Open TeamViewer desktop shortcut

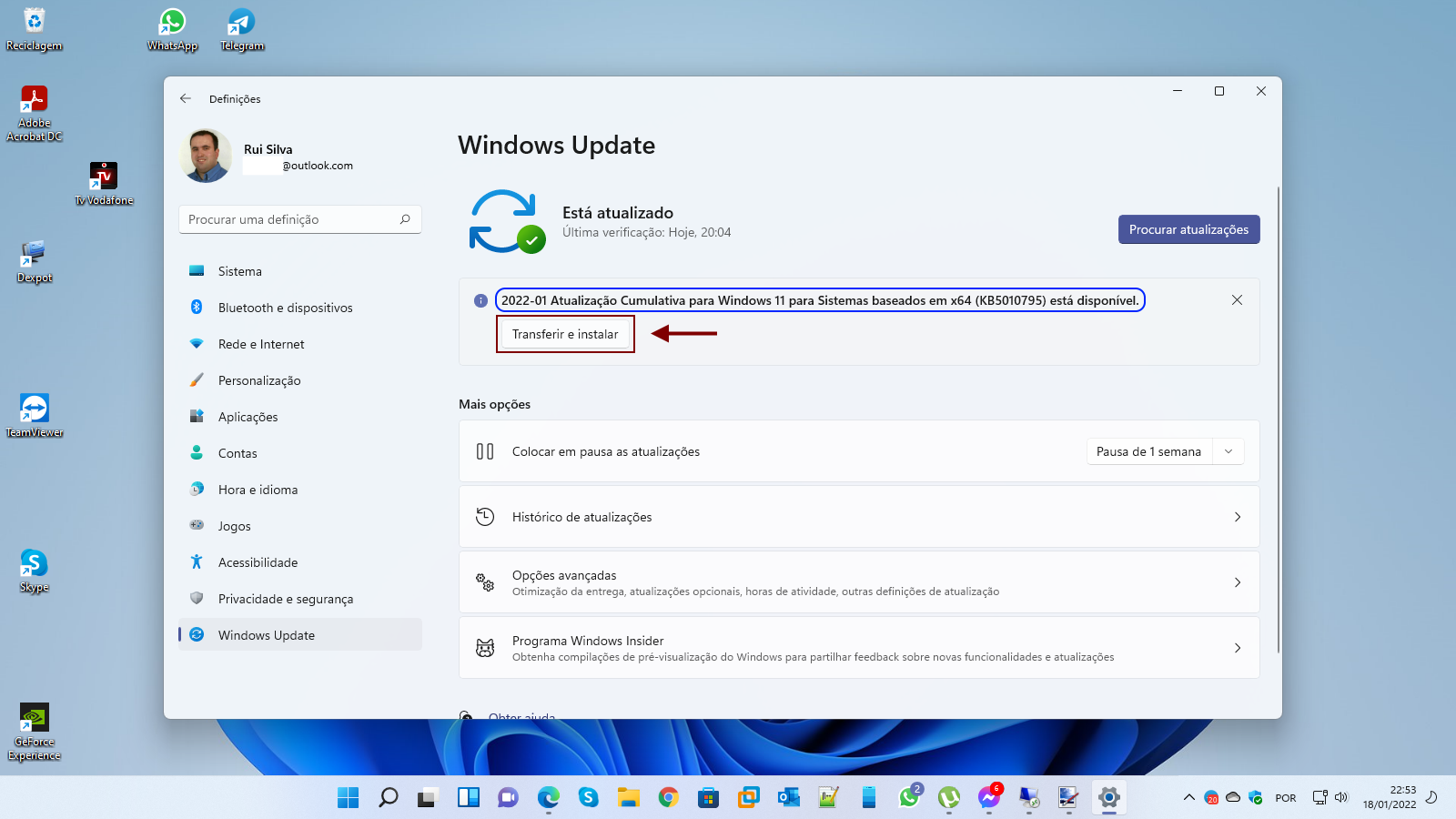click(x=35, y=415)
